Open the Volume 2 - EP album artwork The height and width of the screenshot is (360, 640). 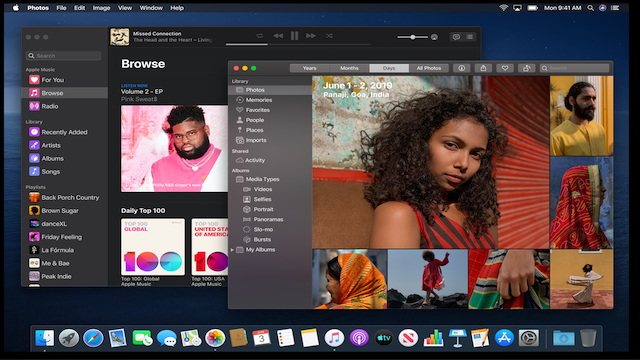(174, 149)
